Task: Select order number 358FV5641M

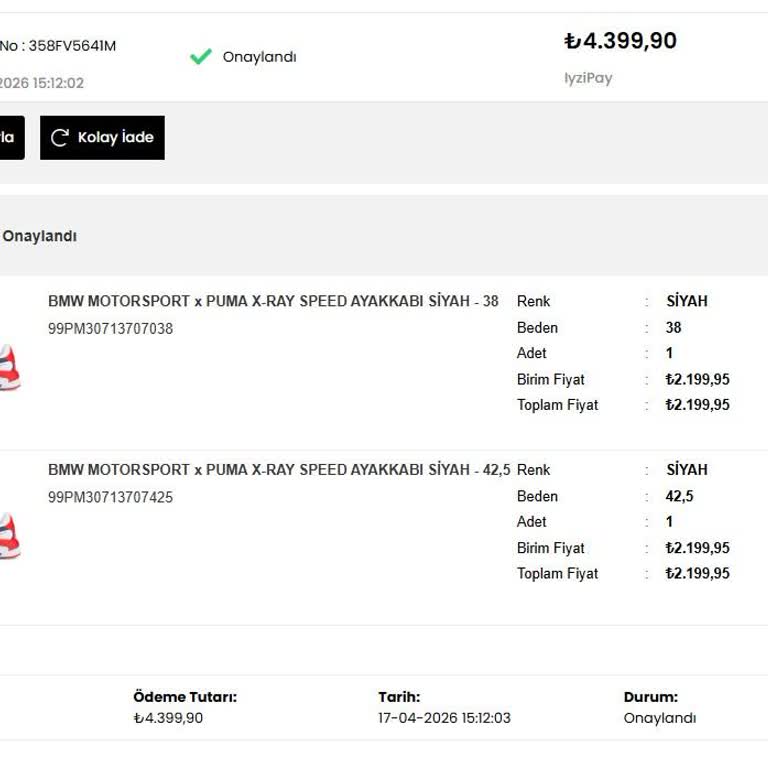Action: [72, 46]
